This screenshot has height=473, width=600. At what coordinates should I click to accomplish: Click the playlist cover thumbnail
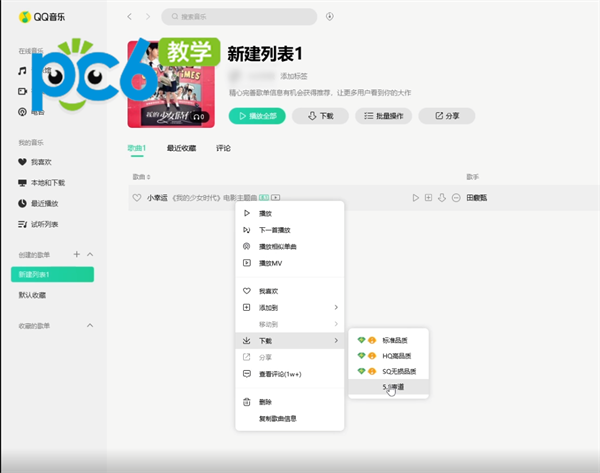click(x=171, y=84)
